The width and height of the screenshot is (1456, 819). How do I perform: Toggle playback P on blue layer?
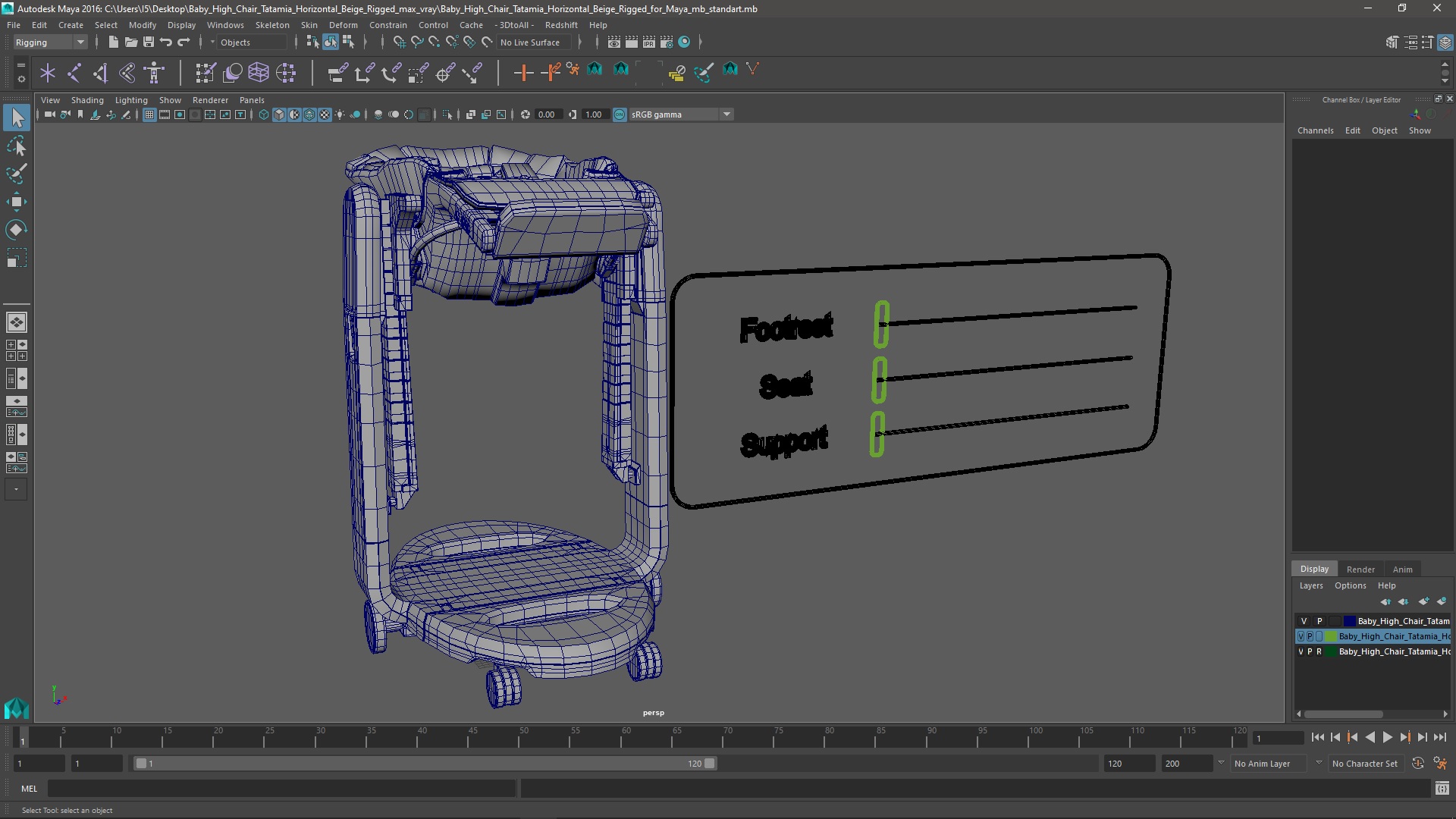click(1319, 621)
